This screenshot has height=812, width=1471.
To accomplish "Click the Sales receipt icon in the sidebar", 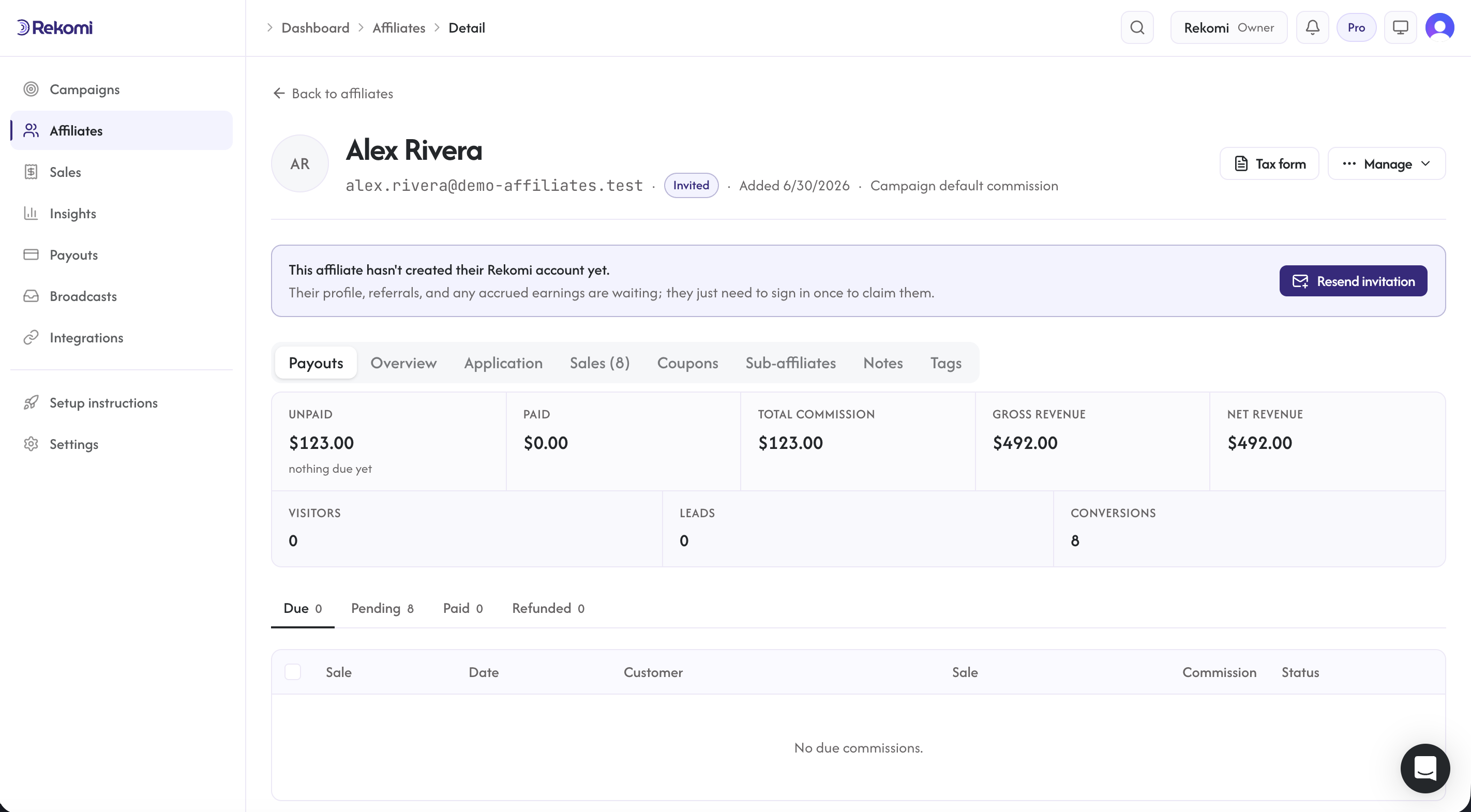I will click(x=31, y=172).
